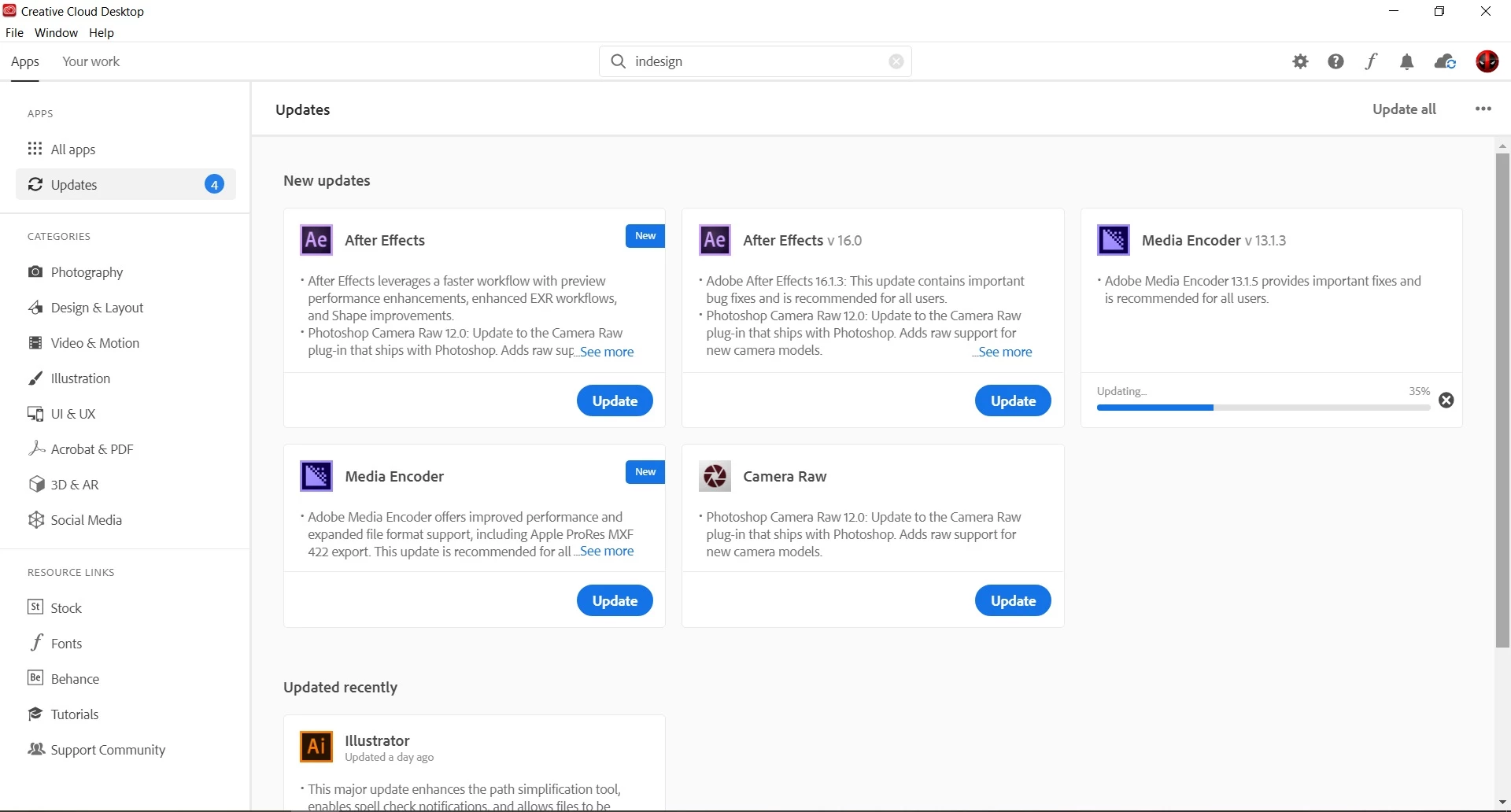The height and width of the screenshot is (812, 1511).
Task: Click the Updated a day ago text
Action: (x=390, y=758)
